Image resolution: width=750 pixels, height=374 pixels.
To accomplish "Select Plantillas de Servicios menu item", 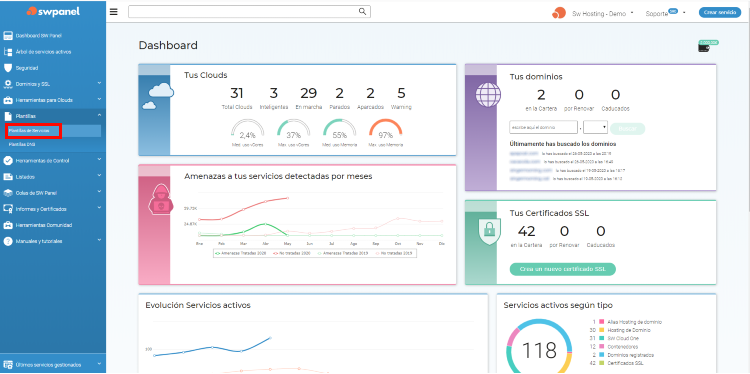I will point(33,131).
